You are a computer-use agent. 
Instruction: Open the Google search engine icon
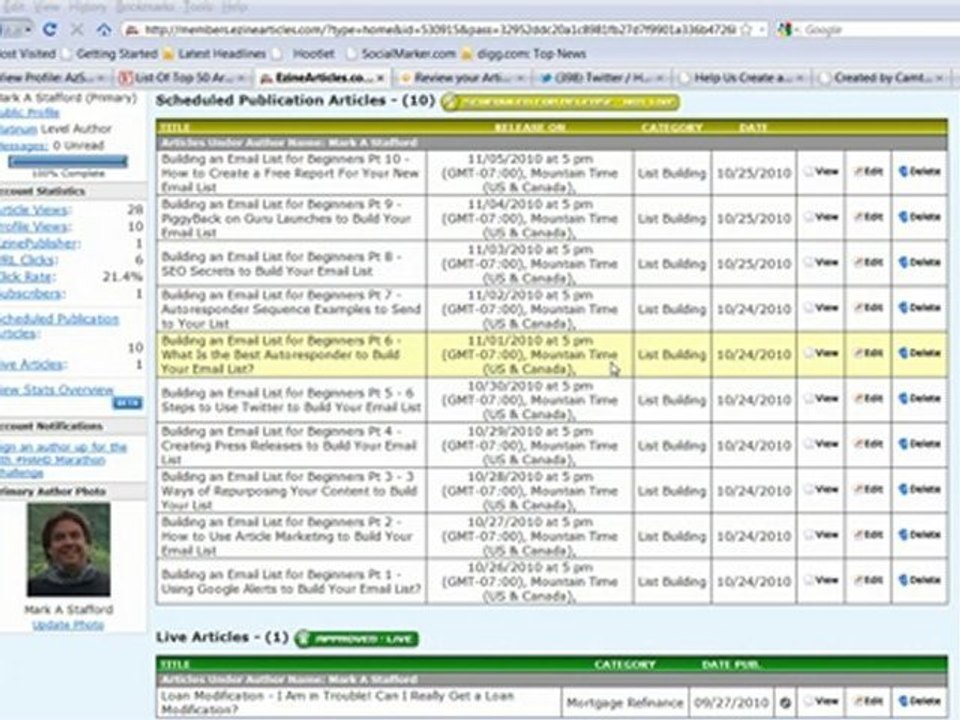pyautogui.click(x=784, y=29)
